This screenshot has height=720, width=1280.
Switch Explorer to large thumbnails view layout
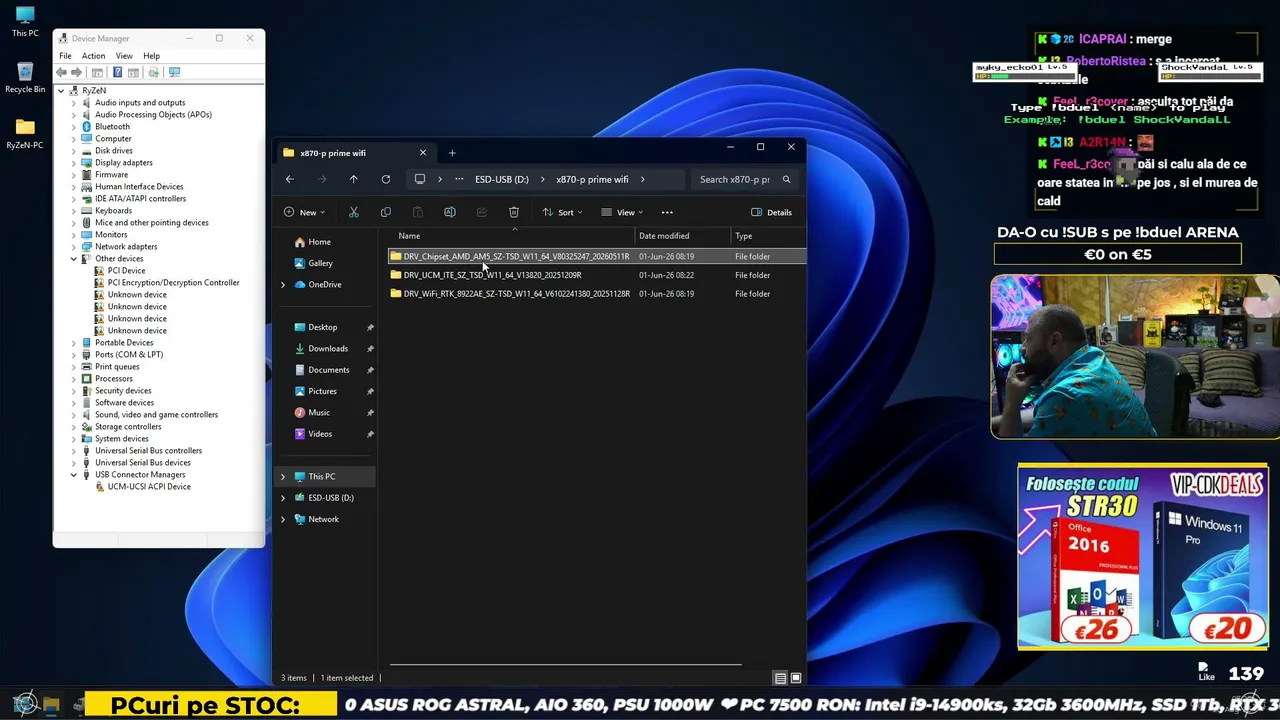click(x=796, y=678)
